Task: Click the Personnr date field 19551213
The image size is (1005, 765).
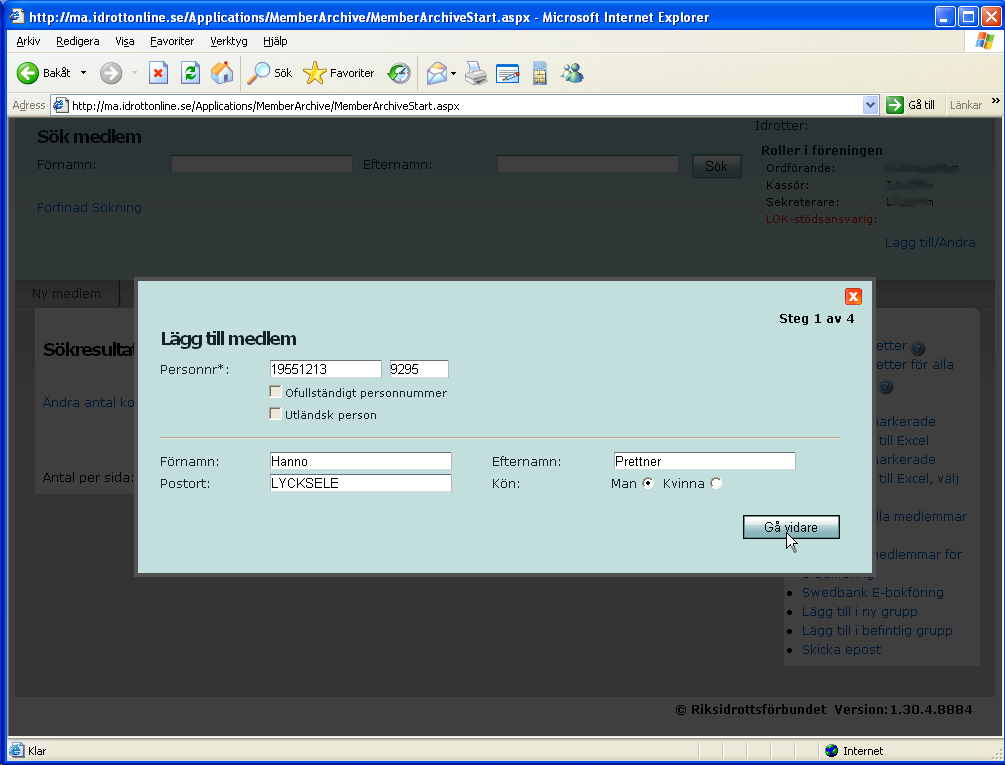Action: (326, 369)
